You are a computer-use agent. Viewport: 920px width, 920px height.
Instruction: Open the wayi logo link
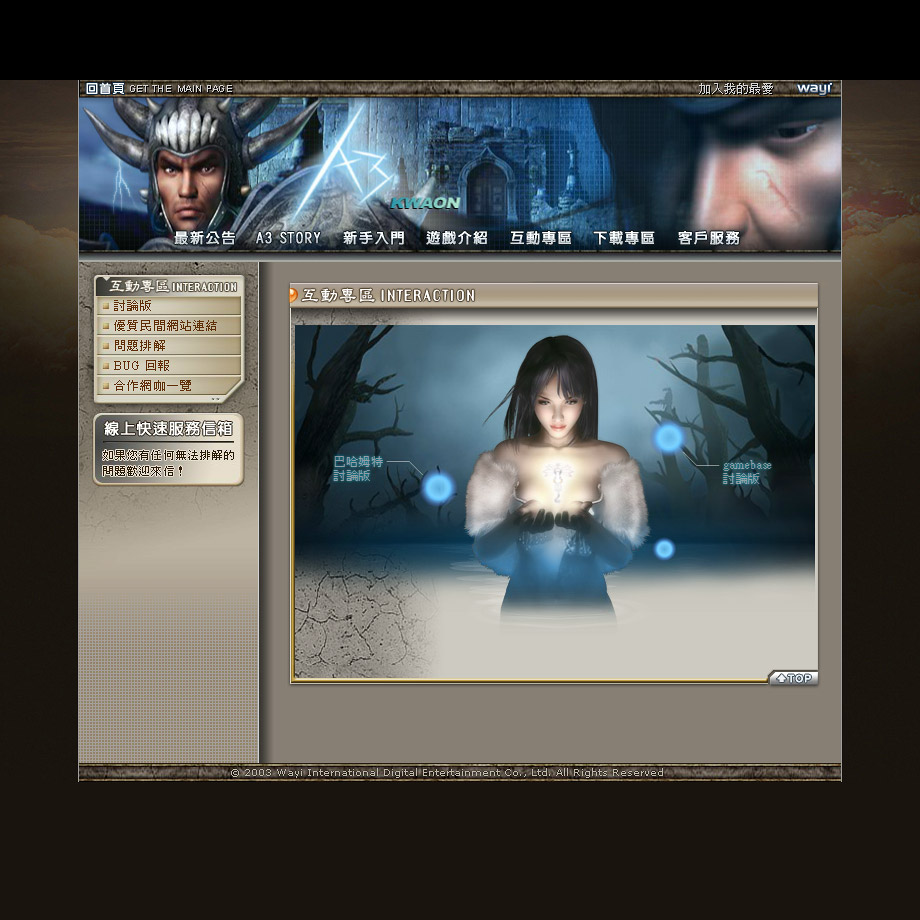pos(814,88)
